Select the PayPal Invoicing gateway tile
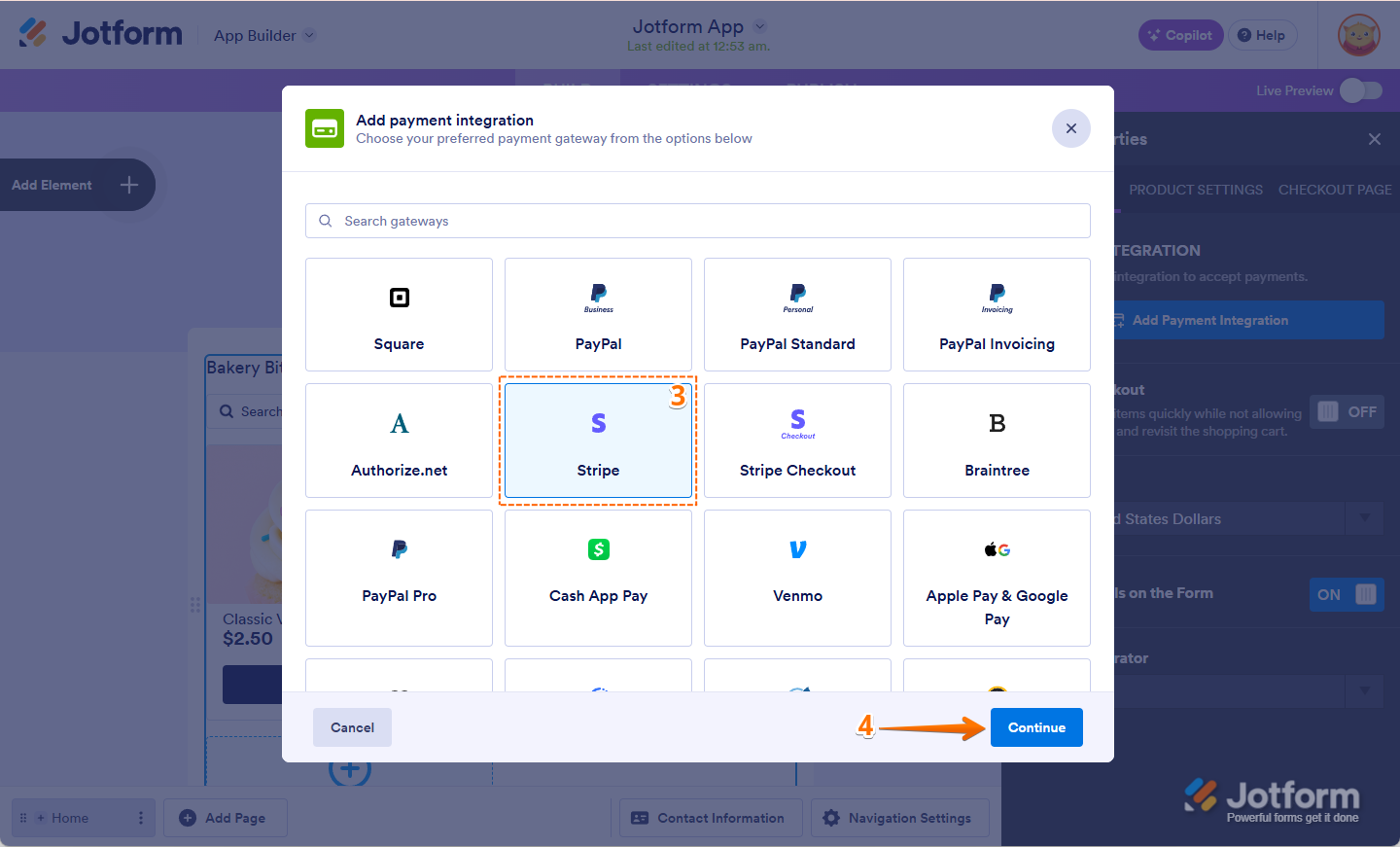Screen dimensions: 1400x847 tap(997, 314)
